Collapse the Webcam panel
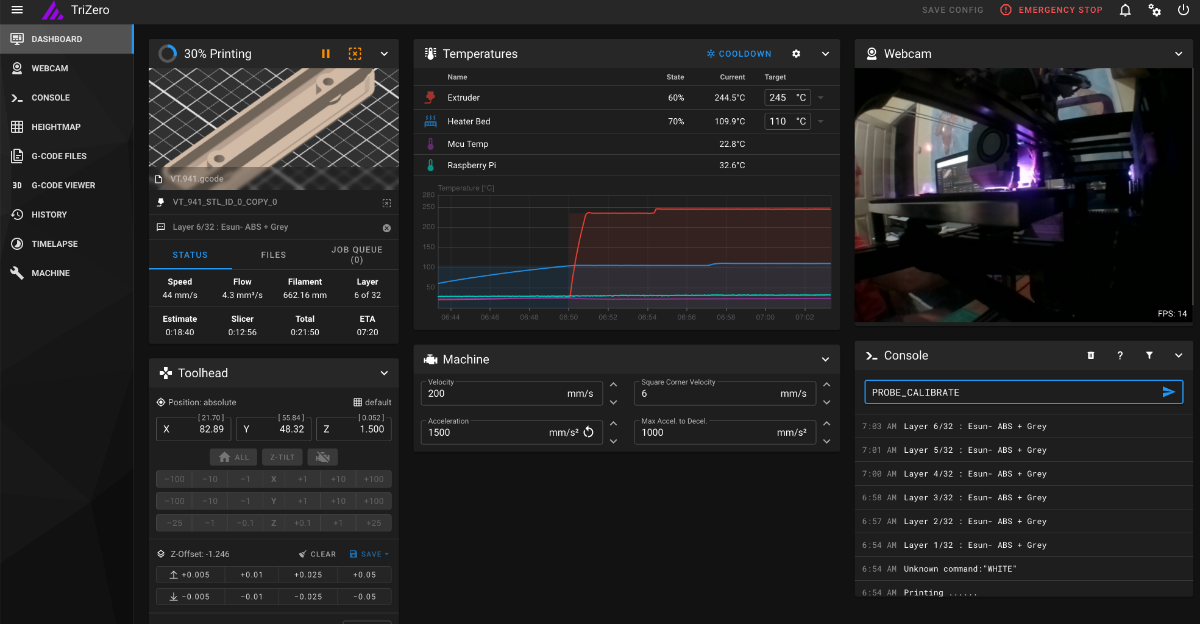 coord(1179,54)
